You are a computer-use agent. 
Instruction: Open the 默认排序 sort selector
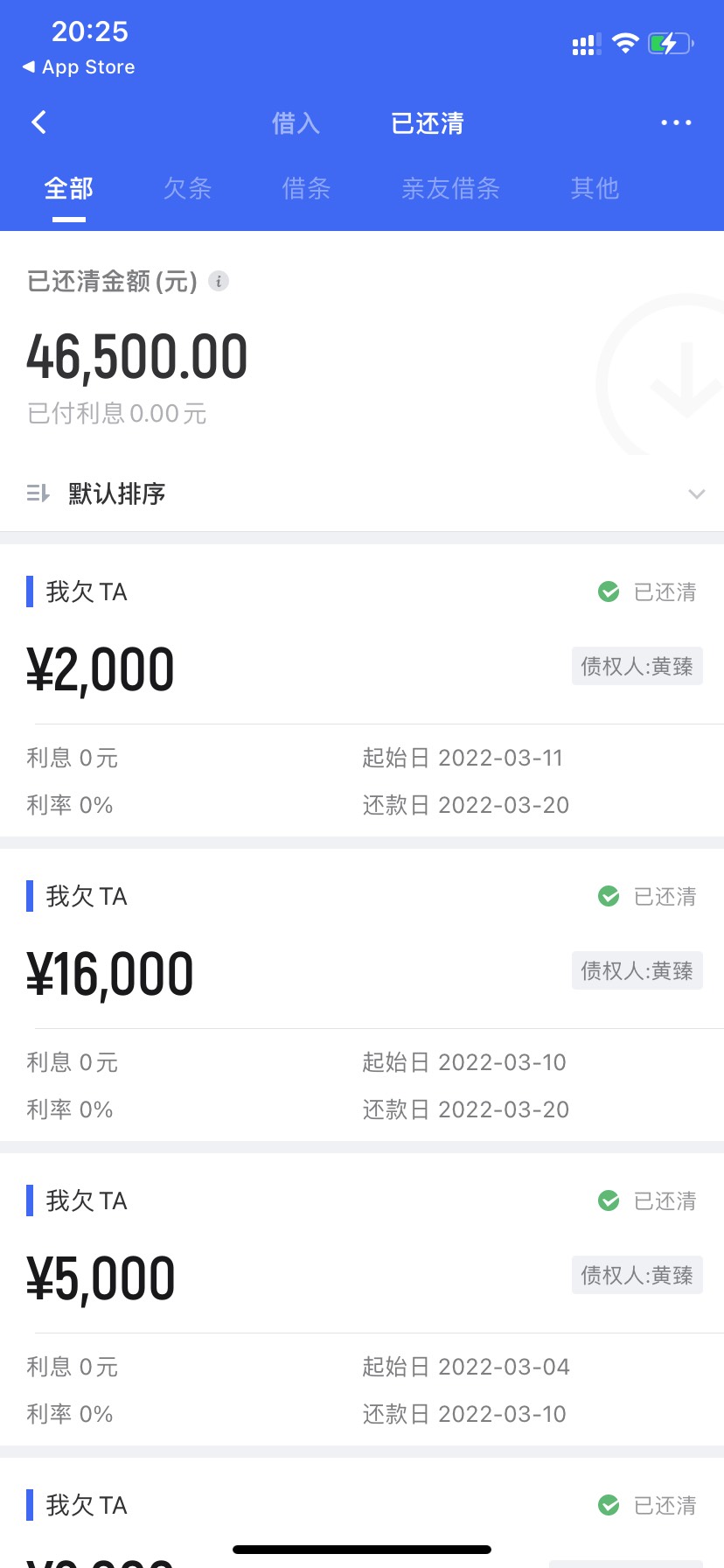362,493
